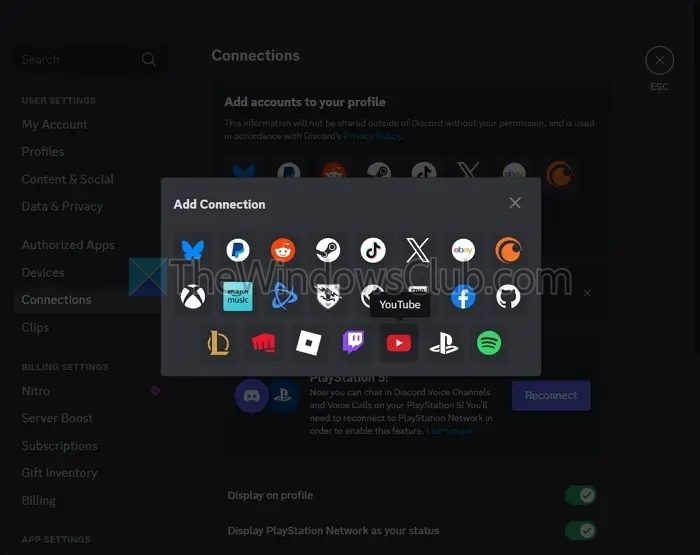This screenshot has height=555, width=700.
Task: Toggle Display PlayStation Network as your status
Action: tap(580, 530)
